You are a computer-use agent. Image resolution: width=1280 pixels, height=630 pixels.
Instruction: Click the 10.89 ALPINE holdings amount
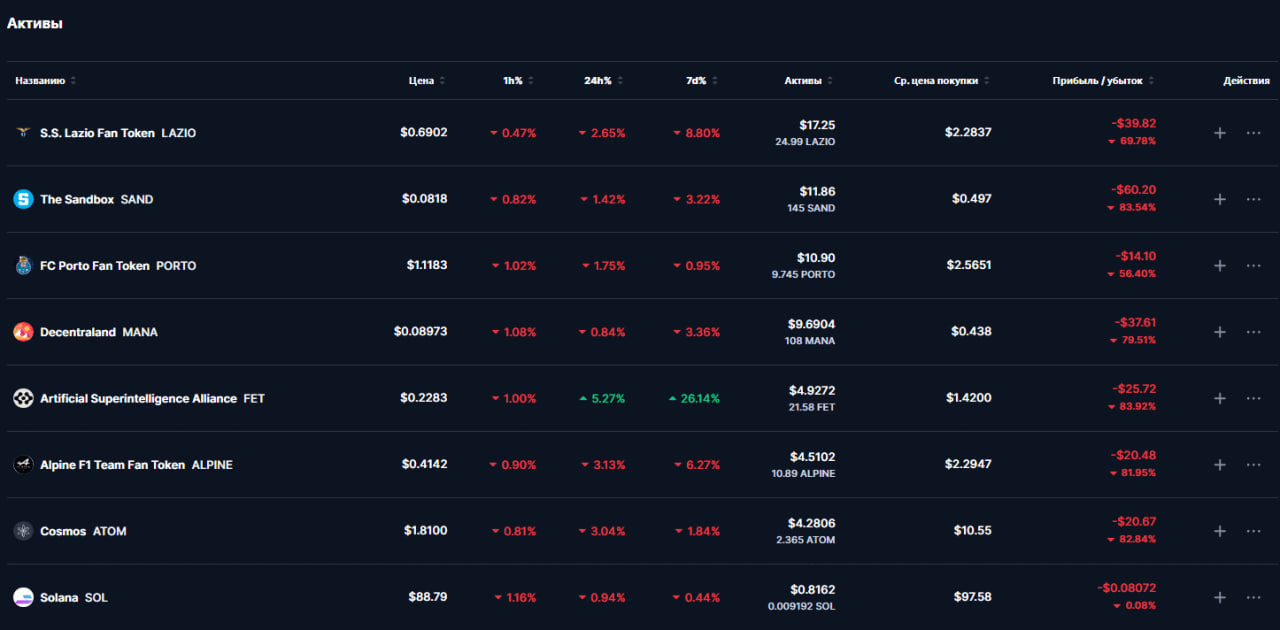(x=803, y=473)
